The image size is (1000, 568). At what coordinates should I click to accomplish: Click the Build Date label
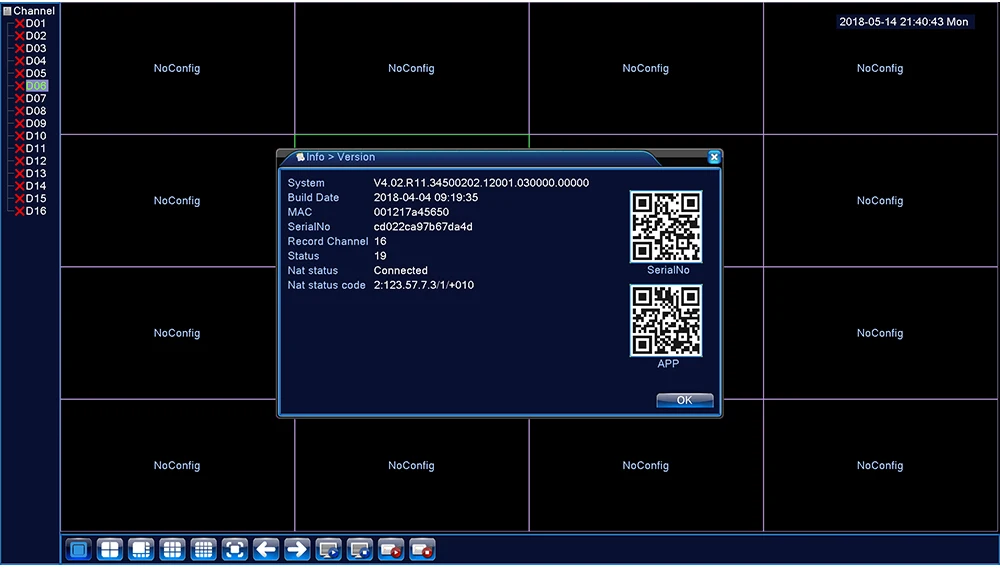313,198
